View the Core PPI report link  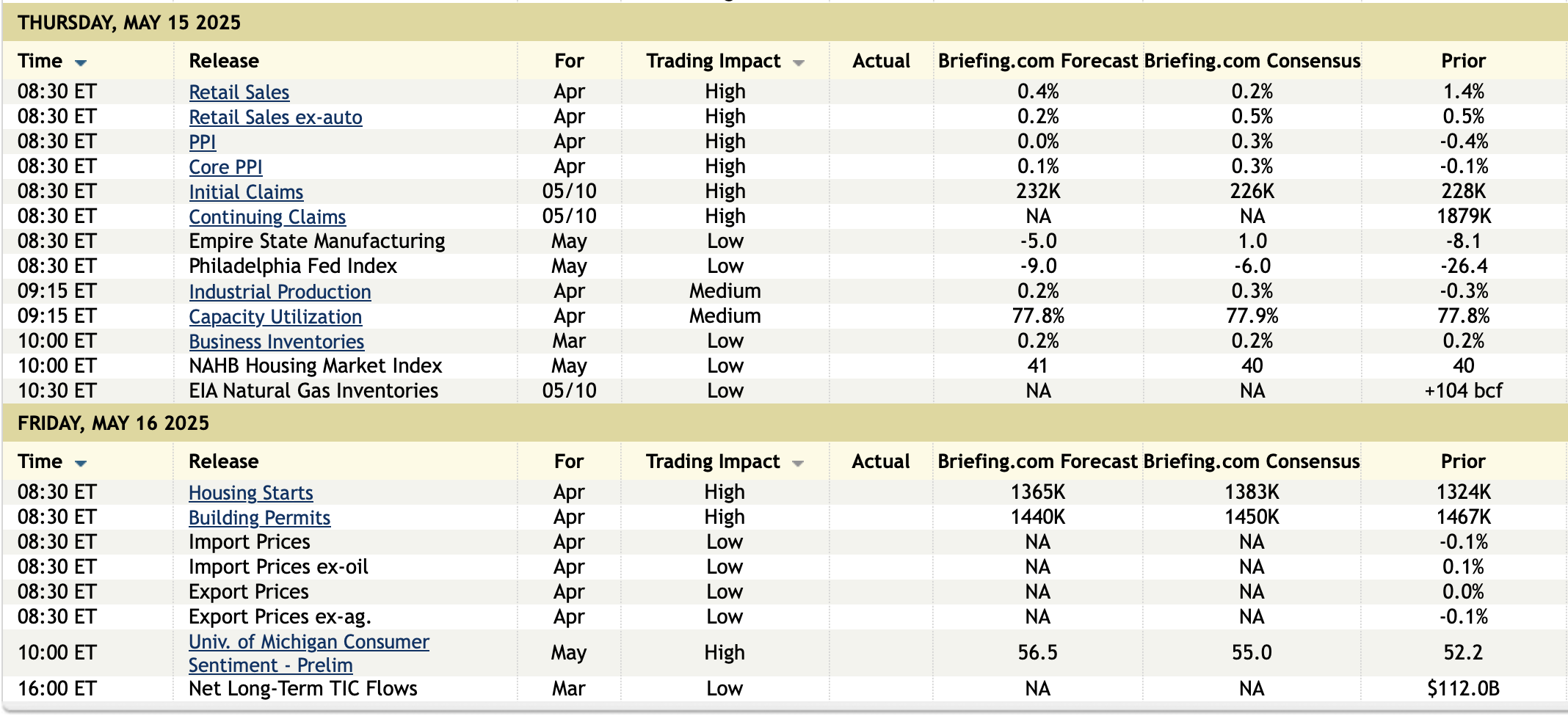click(225, 167)
